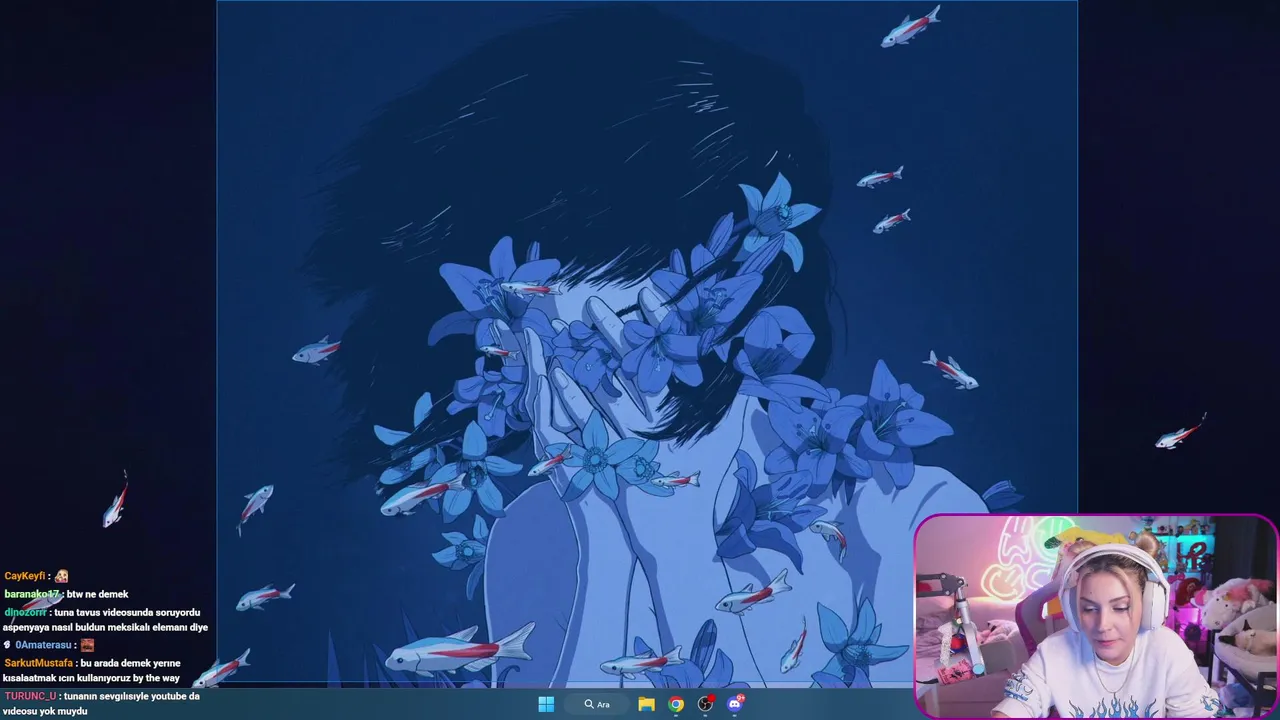
Task: Open Discord from the taskbar
Action: point(736,704)
